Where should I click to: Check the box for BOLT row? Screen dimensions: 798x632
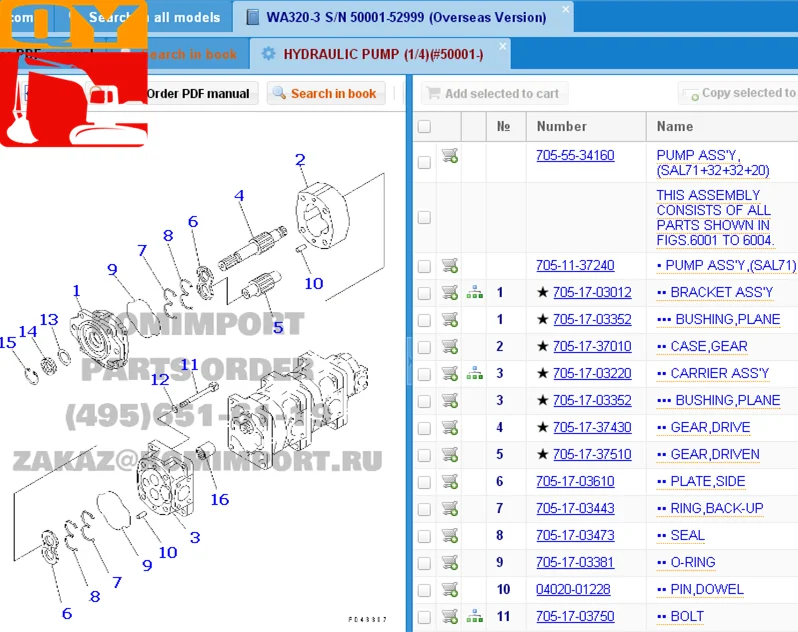[x=424, y=617]
